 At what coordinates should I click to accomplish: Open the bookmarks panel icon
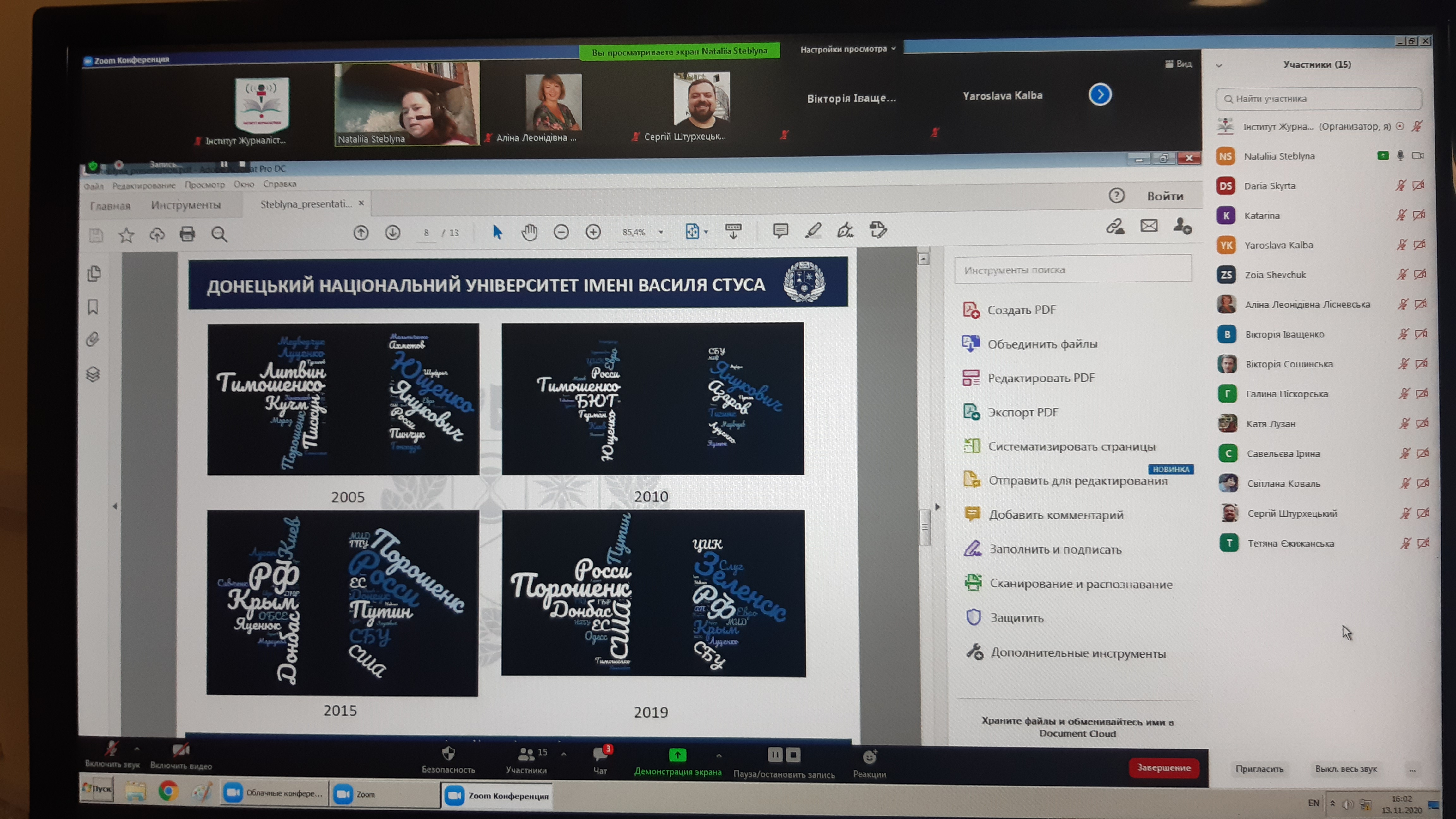(93, 307)
